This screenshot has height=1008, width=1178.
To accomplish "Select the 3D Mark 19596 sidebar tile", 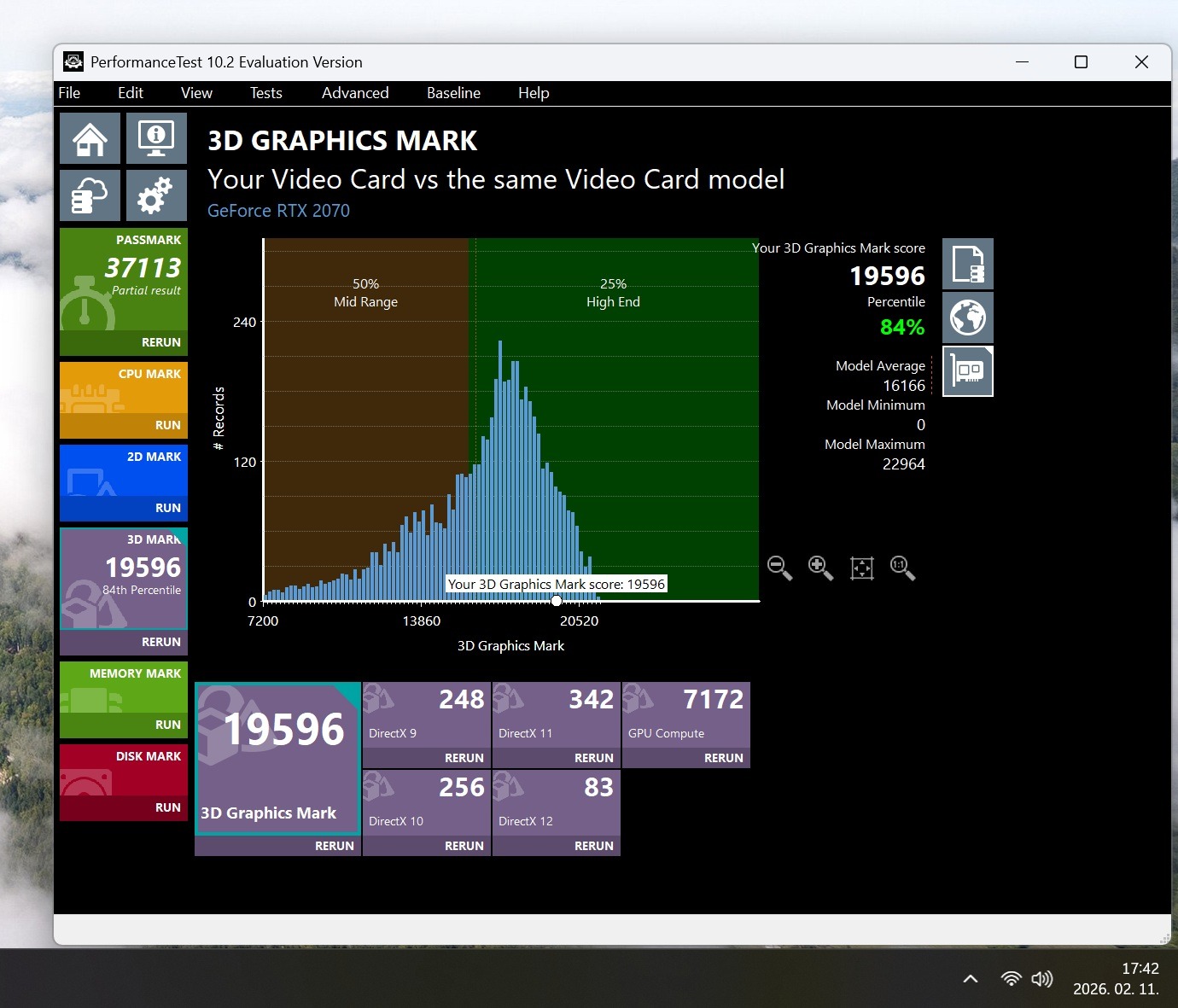I will pyautogui.click(x=124, y=579).
